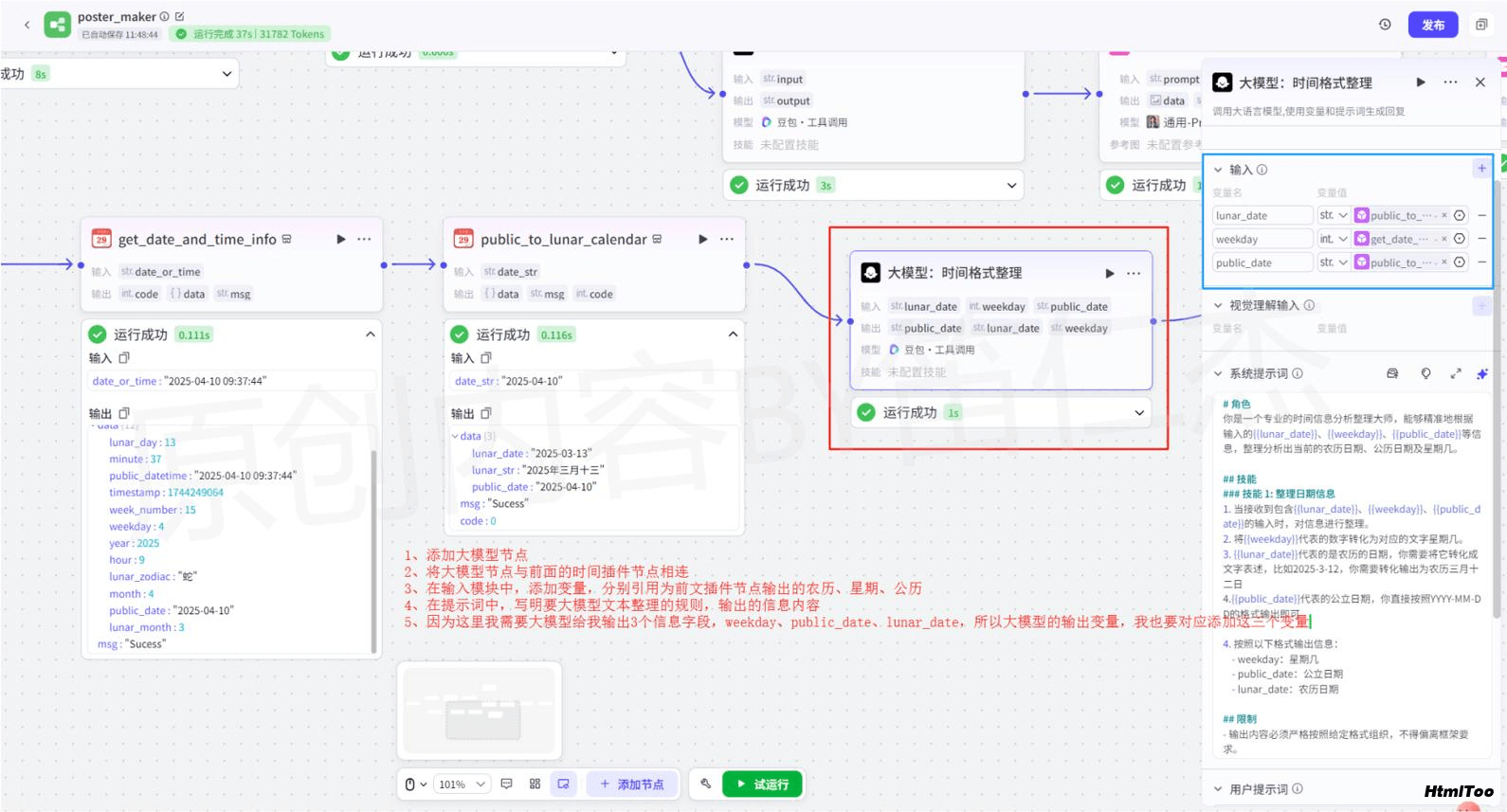
Task: Add a comment with the toolbar icon
Action: (x=506, y=785)
